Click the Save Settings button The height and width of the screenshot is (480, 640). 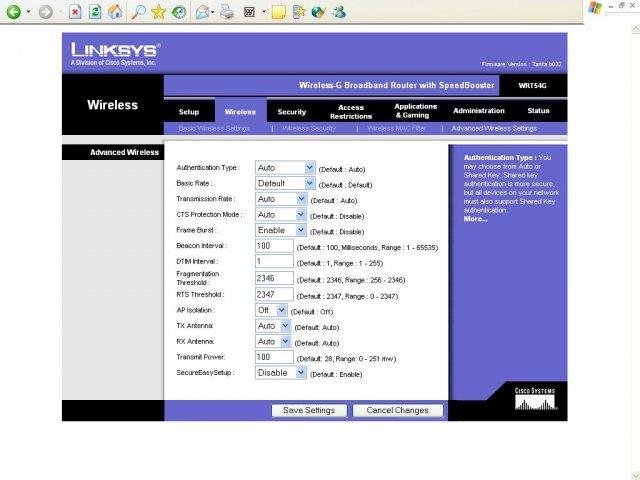(309, 411)
